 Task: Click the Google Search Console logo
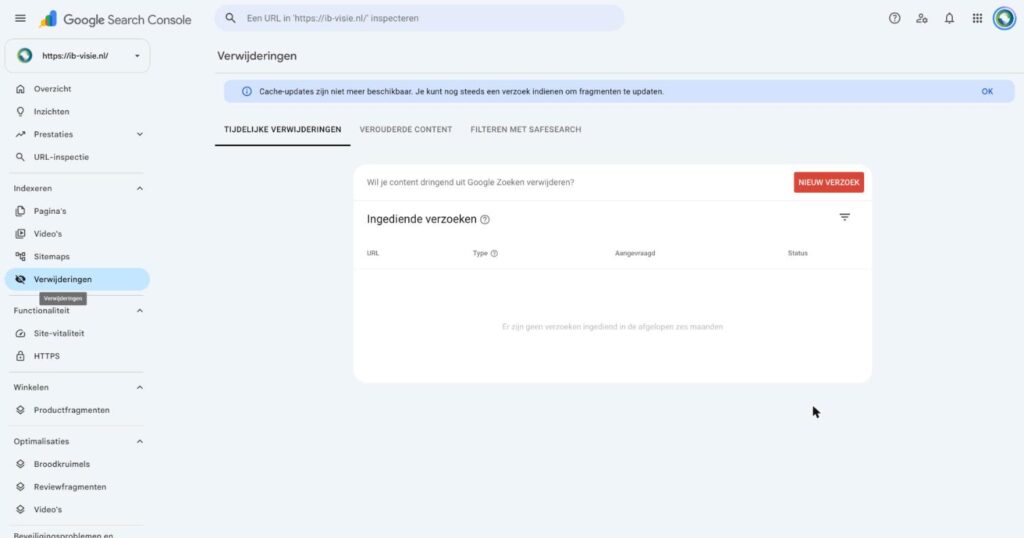(x=115, y=20)
